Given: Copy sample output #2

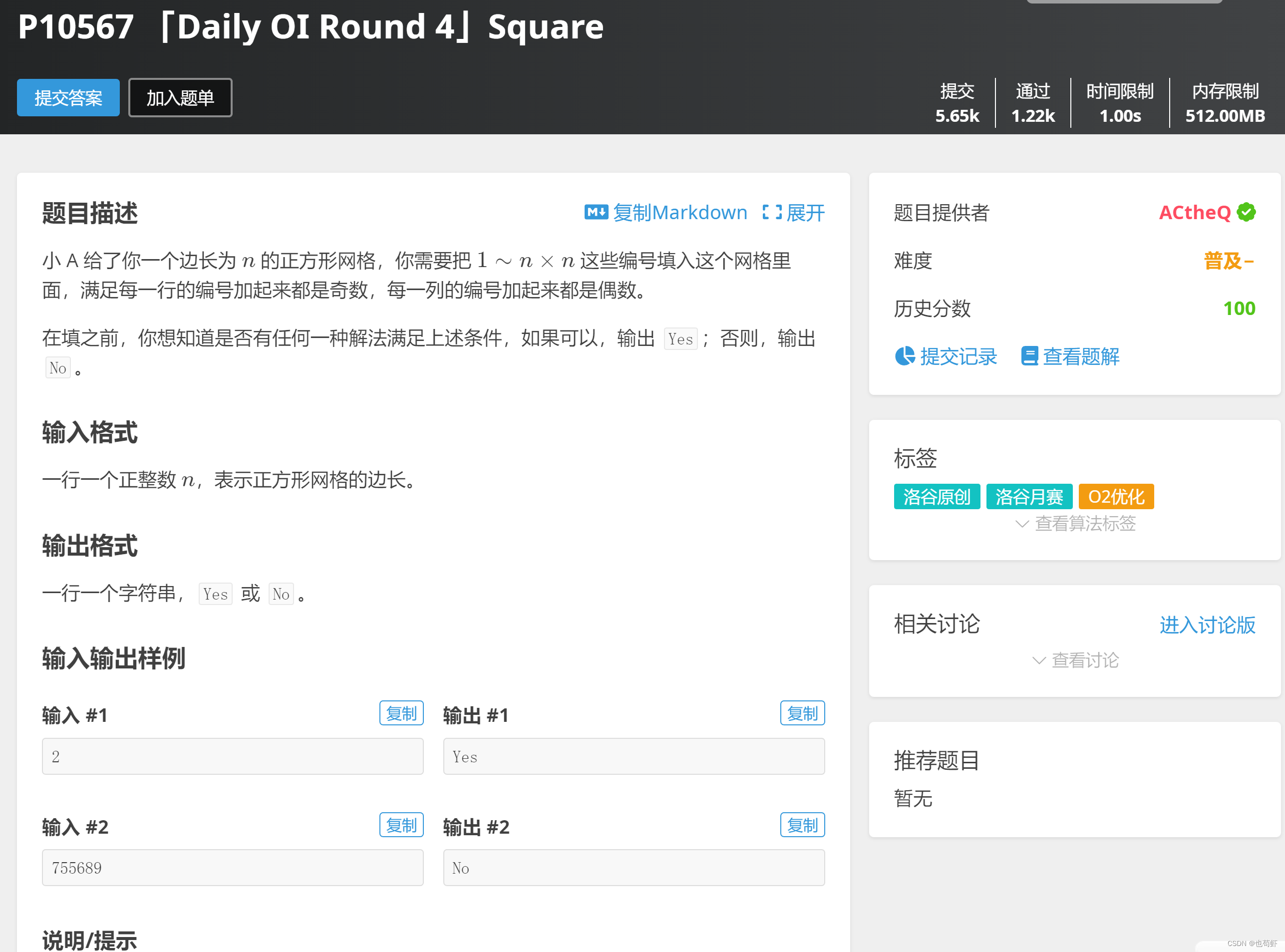Looking at the screenshot, I should (802, 825).
